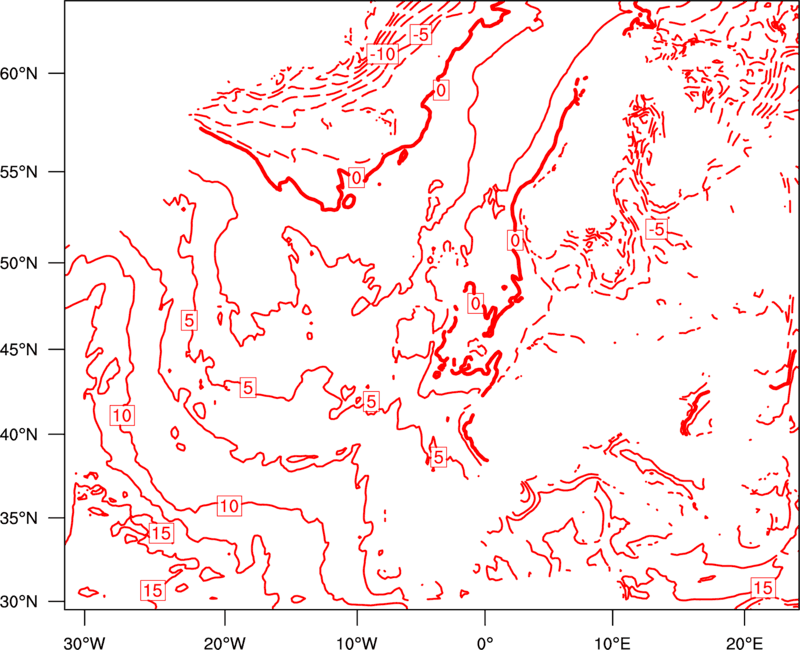The width and height of the screenshot is (800, 650).
Task: Click the 10°E longitude axis label
Action: (x=613, y=642)
